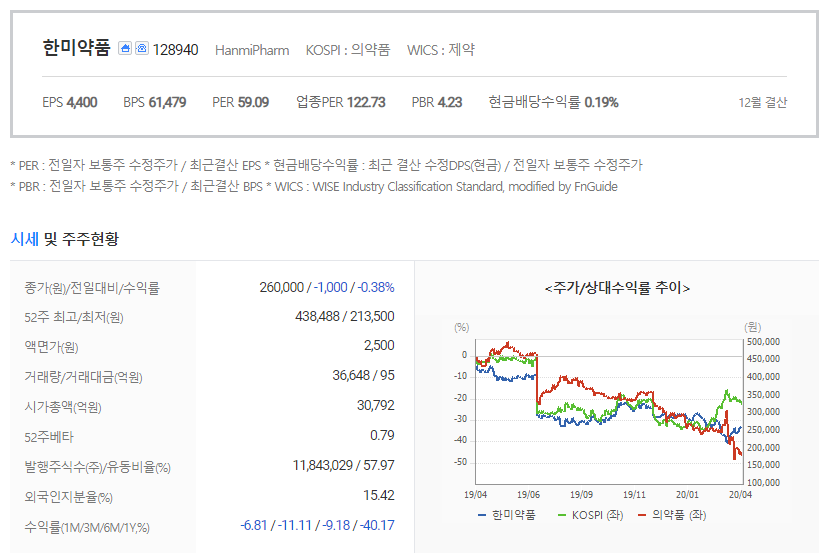Select the 현금배당수익률 0.19% figure
This screenshot has width=831, height=553.
(x=553, y=102)
